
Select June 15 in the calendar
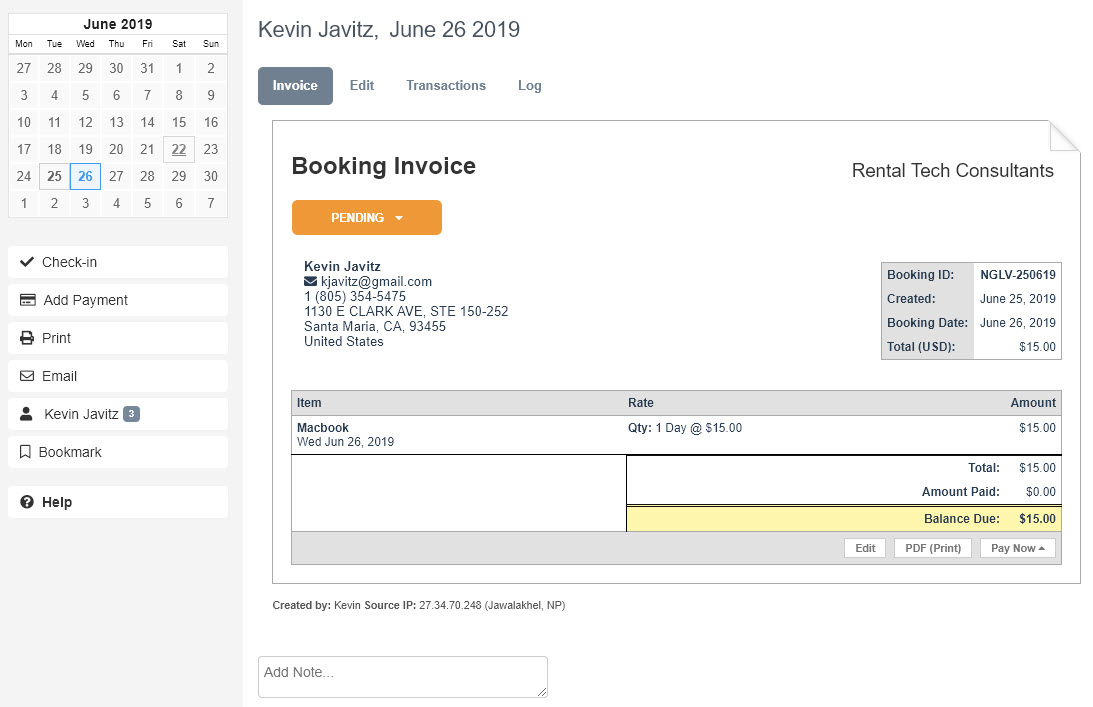179,123
